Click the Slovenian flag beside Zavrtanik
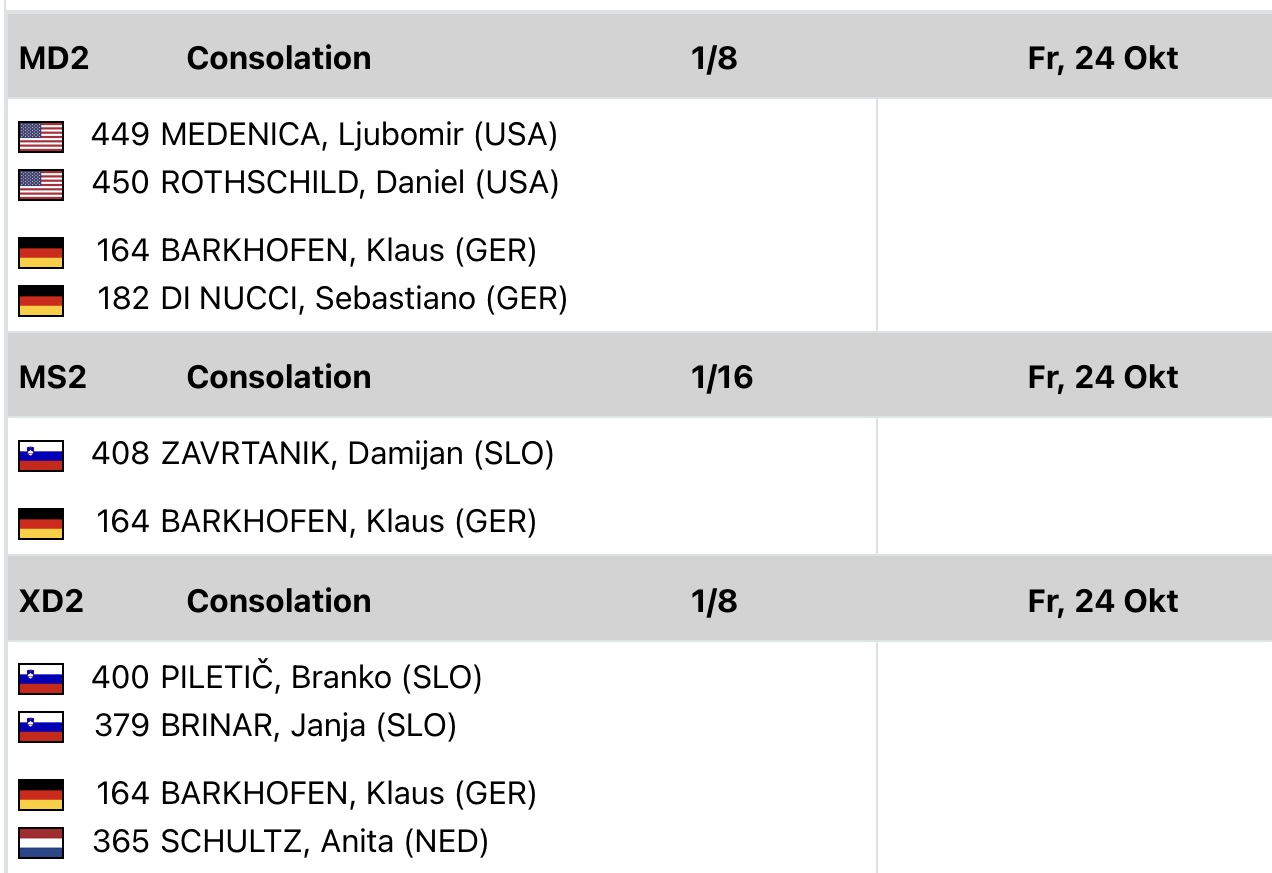This screenshot has width=1272, height=873. coord(41,456)
